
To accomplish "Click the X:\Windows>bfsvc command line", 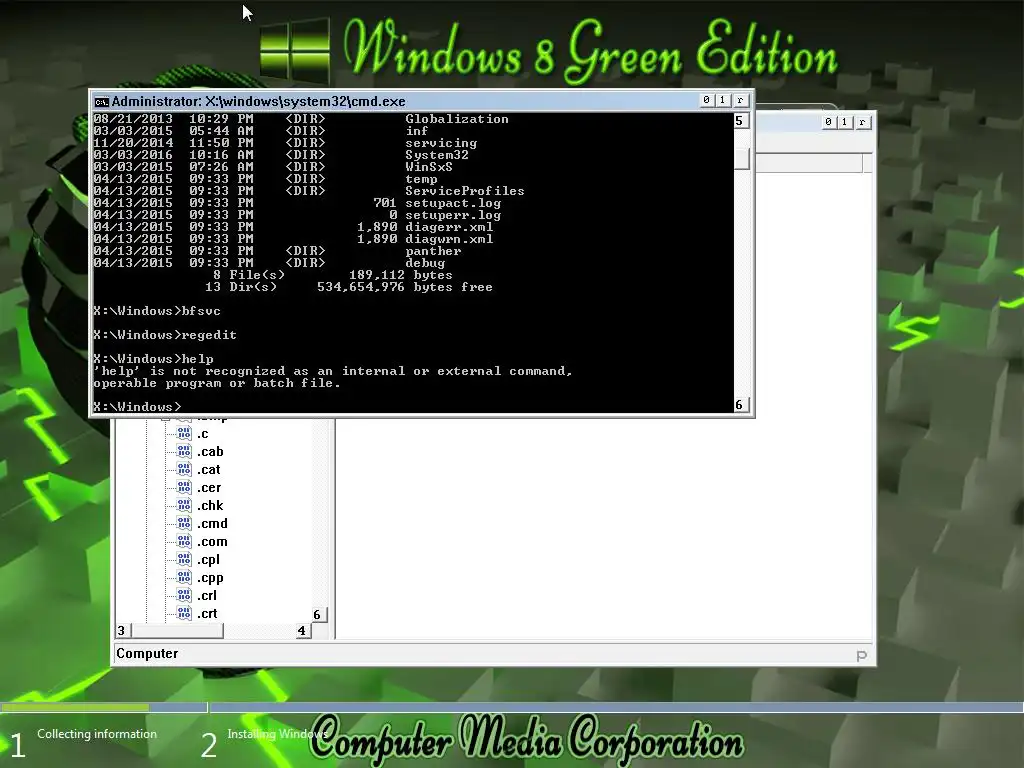I will pyautogui.click(x=157, y=311).
